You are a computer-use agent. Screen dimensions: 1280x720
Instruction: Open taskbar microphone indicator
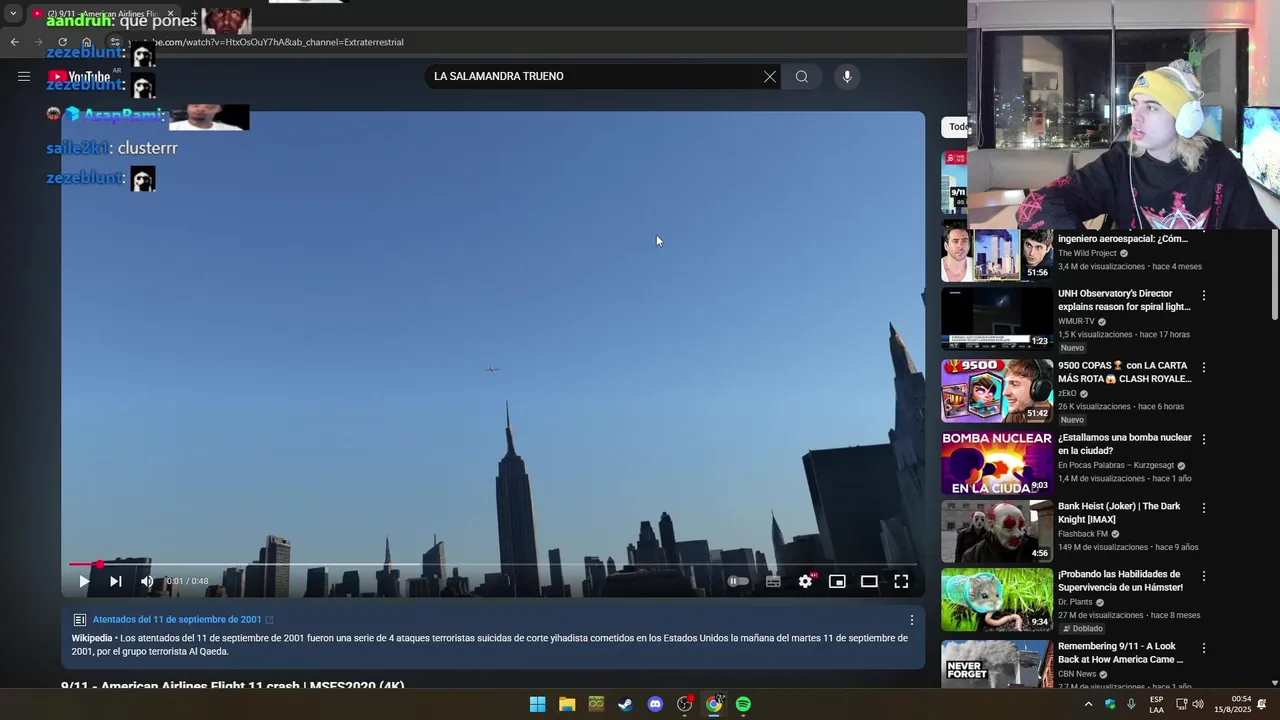click(x=1131, y=704)
